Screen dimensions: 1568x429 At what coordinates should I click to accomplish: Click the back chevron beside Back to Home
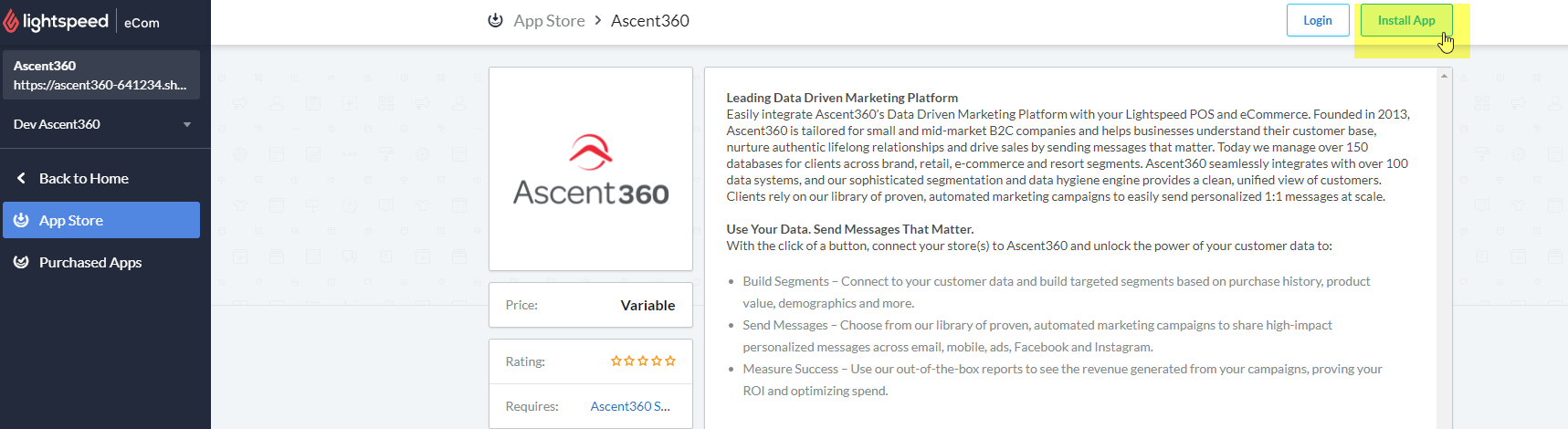coord(21,178)
